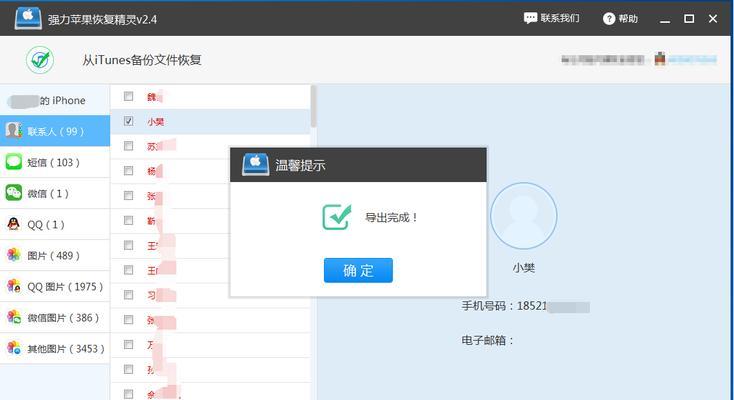Click the icon next to 微信图片 (386)
This screenshot has height=400, width=734.
(14, 317)
